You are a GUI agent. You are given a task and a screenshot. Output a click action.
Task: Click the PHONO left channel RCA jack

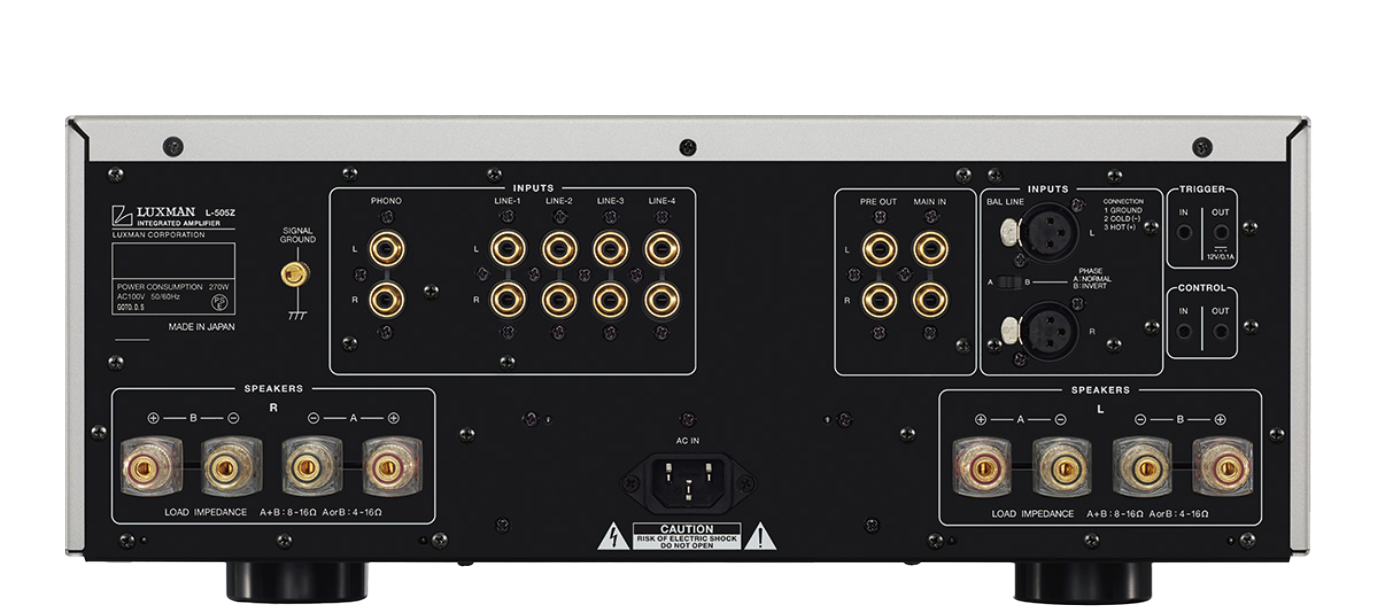[x=386, y=248]
